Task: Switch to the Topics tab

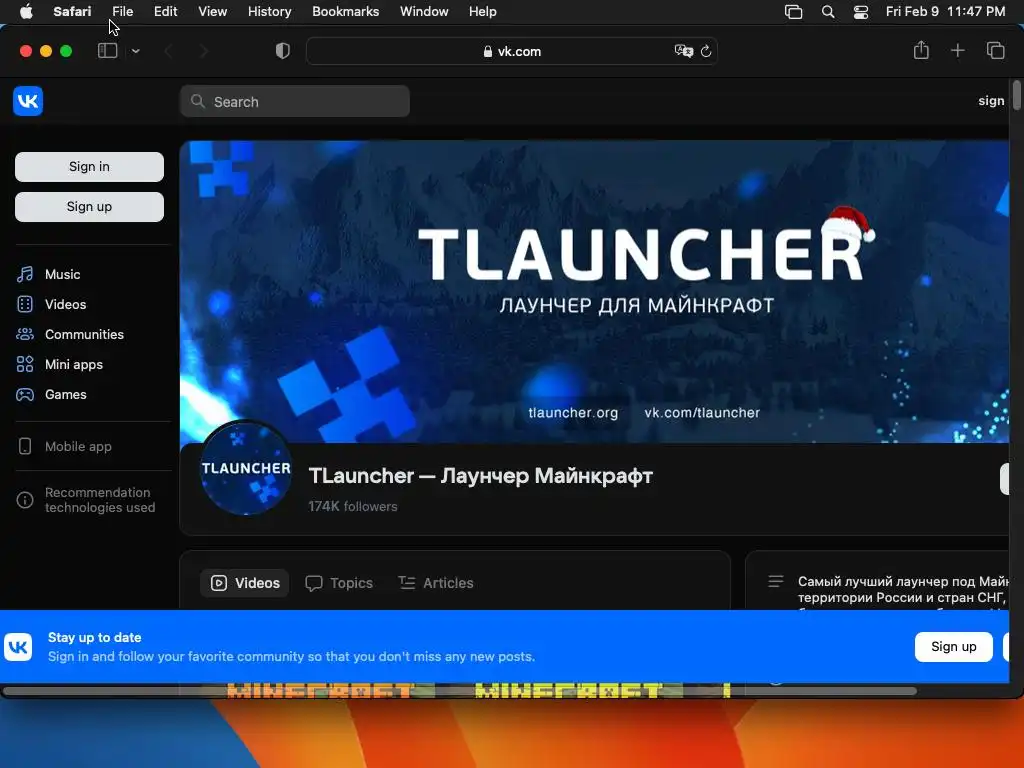Action: click(x=339, y=583)
